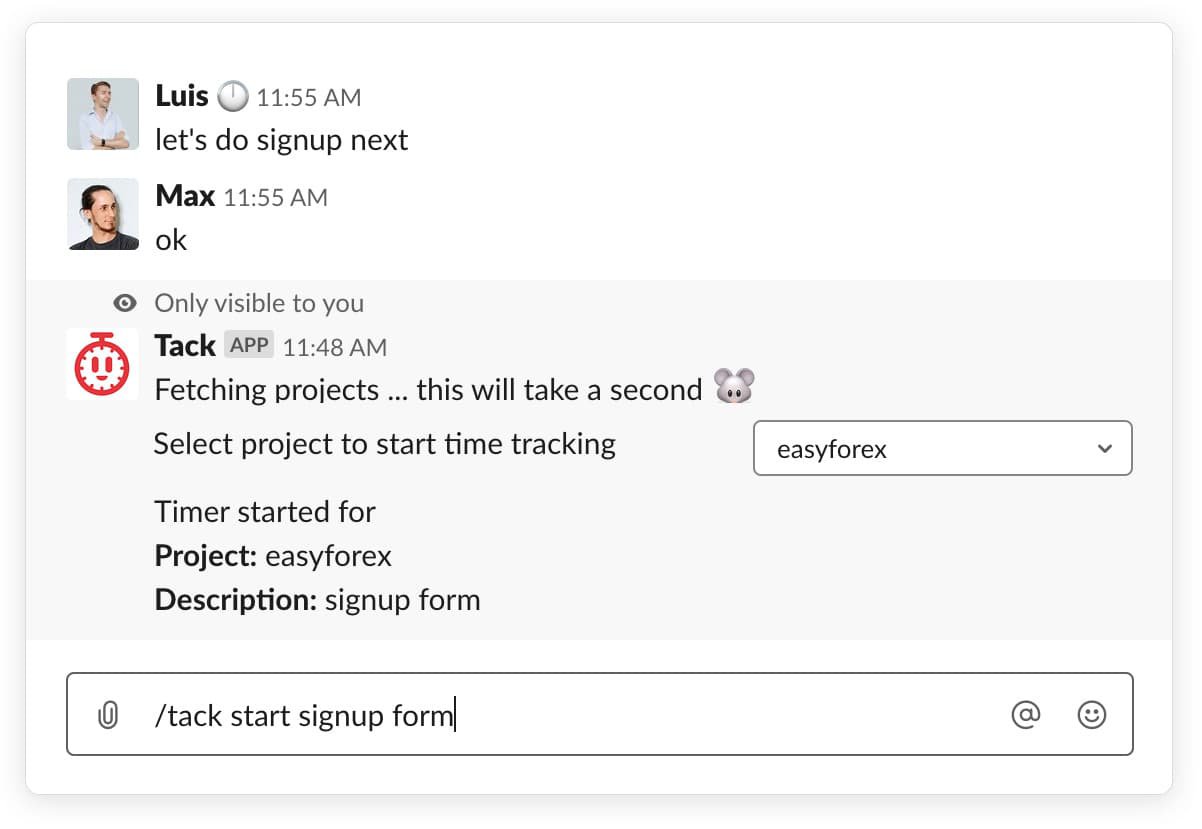This screenshot has width=1202, height=829.
Task: Open the @ mention picker
Action: [1026, 714]
